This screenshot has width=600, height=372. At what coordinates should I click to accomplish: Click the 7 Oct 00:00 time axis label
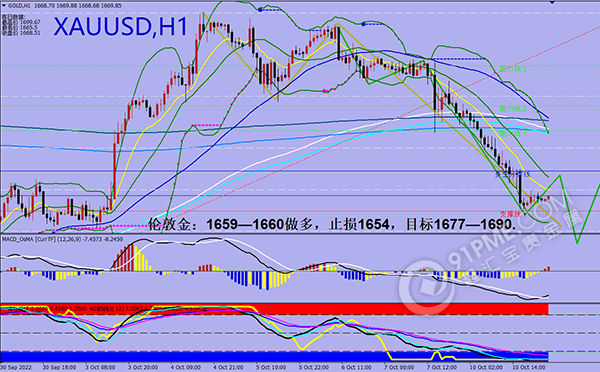tap(399, 367)
